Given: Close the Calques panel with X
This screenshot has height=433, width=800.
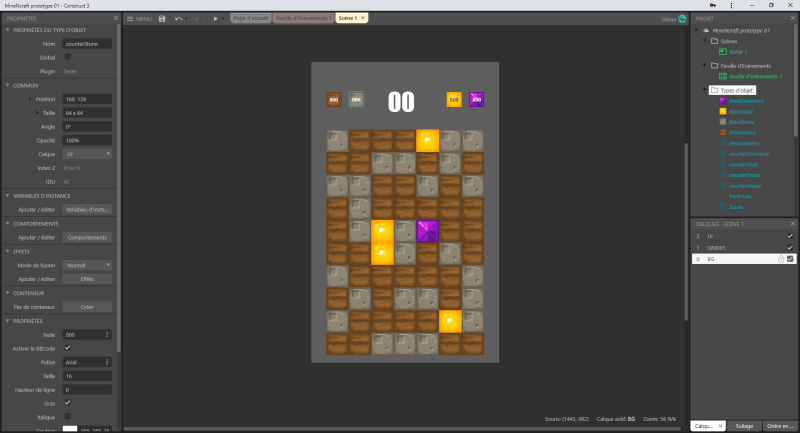Looking at the screenshot, I should [792, 224].
